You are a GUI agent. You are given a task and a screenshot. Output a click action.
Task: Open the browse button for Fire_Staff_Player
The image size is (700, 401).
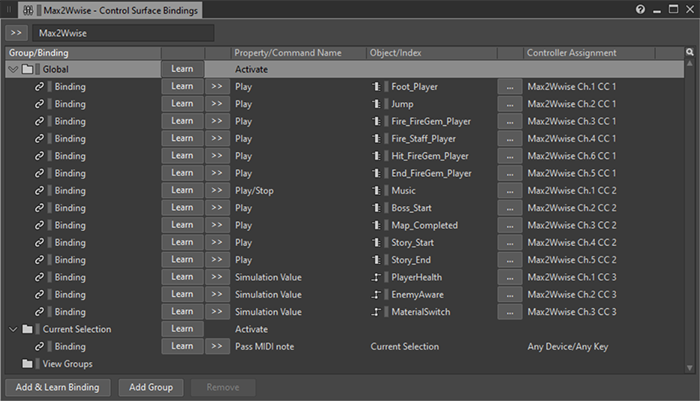click(510, 139)
